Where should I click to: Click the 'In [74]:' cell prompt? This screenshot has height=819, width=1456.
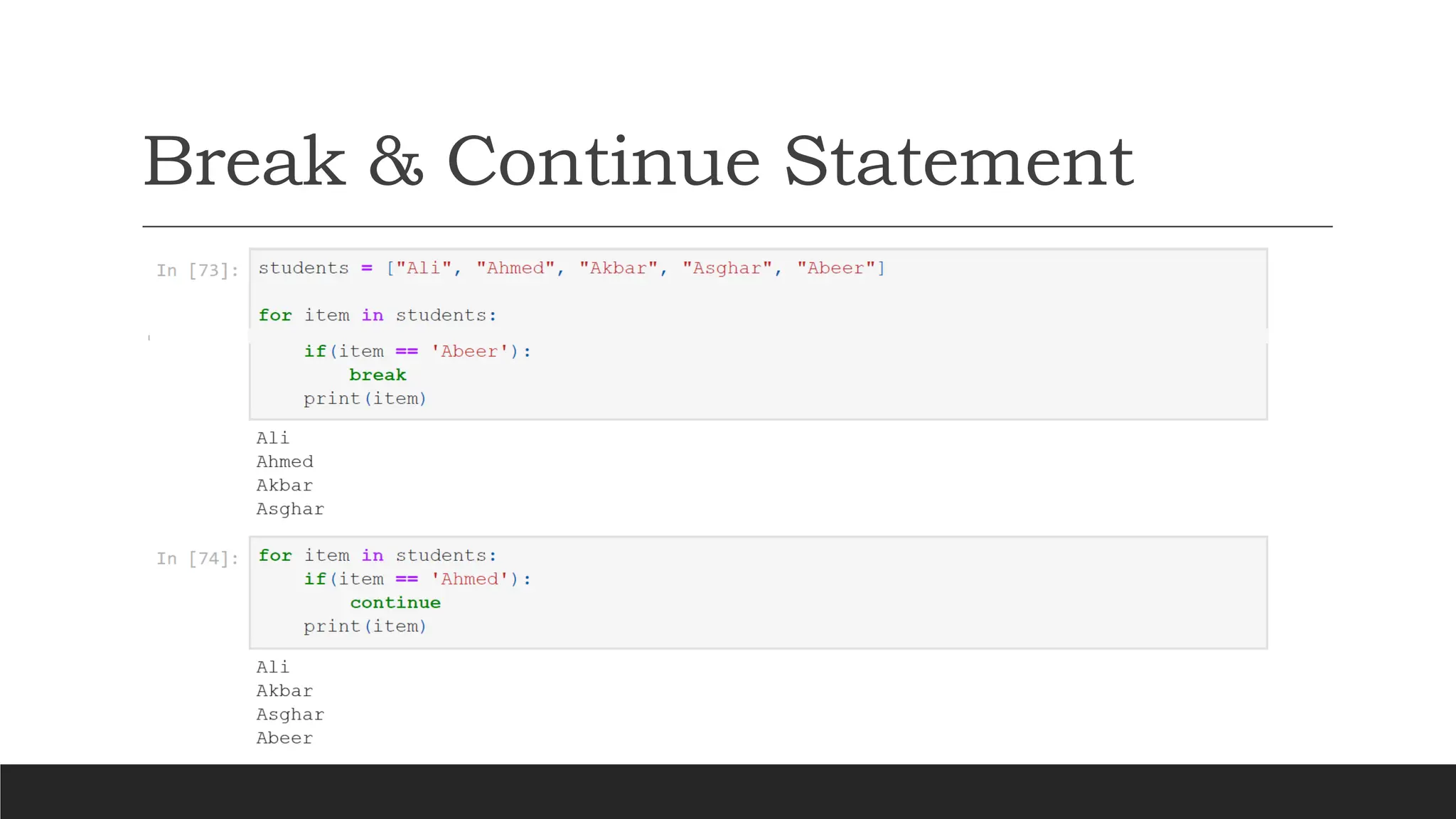[x=198, y=558]
